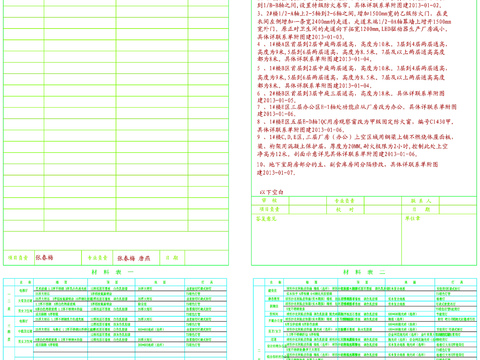Click item 8 mentioning 编号C1430甲
This screenshot has height=360, width=480.
(355, 126)
